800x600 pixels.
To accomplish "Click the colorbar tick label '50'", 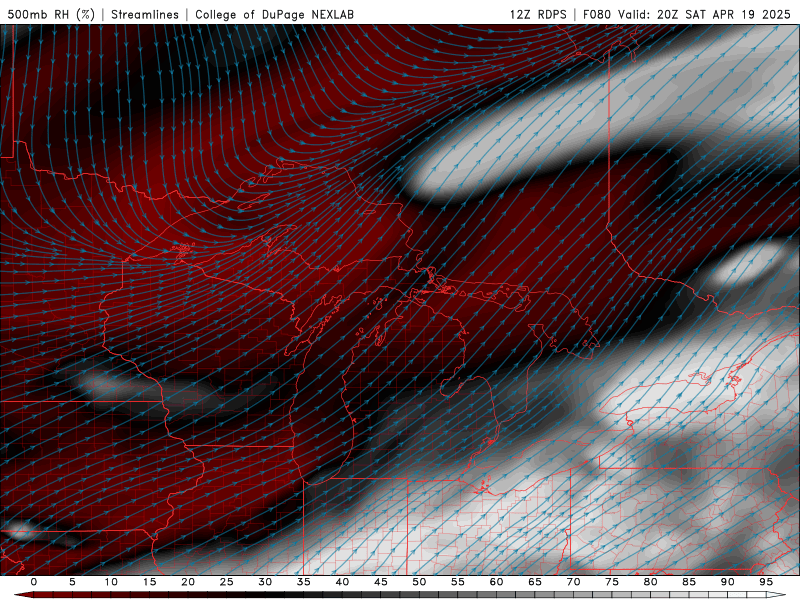I will click(x=419, y=582).
